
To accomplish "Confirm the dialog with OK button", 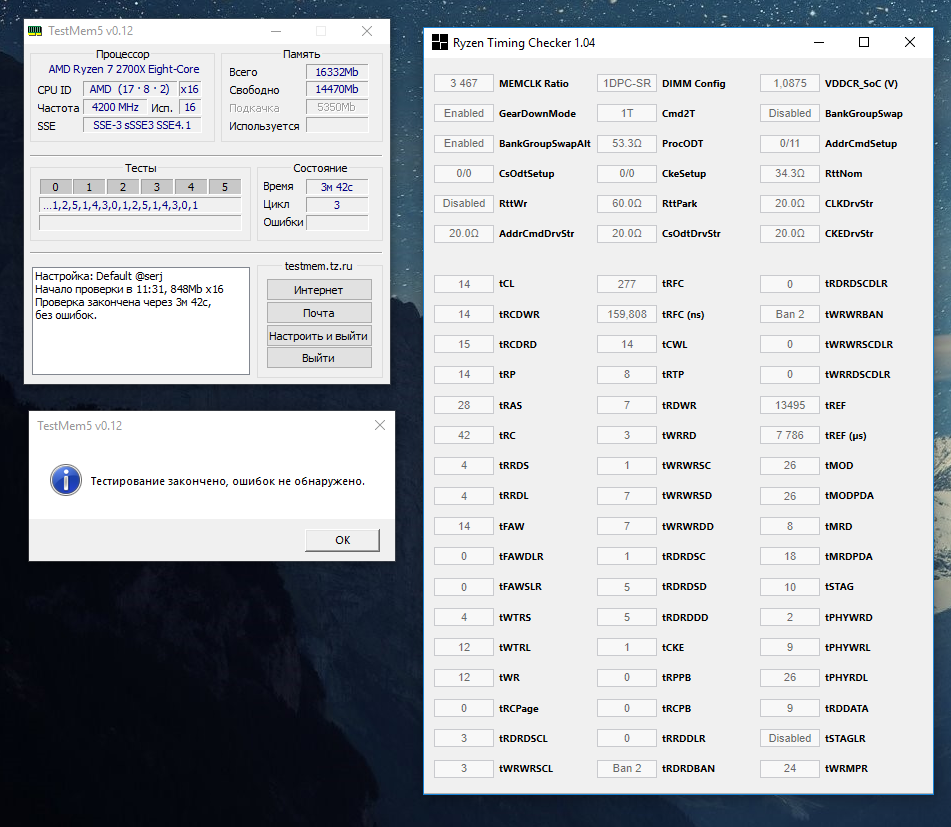I will click(x=343, y=540).
